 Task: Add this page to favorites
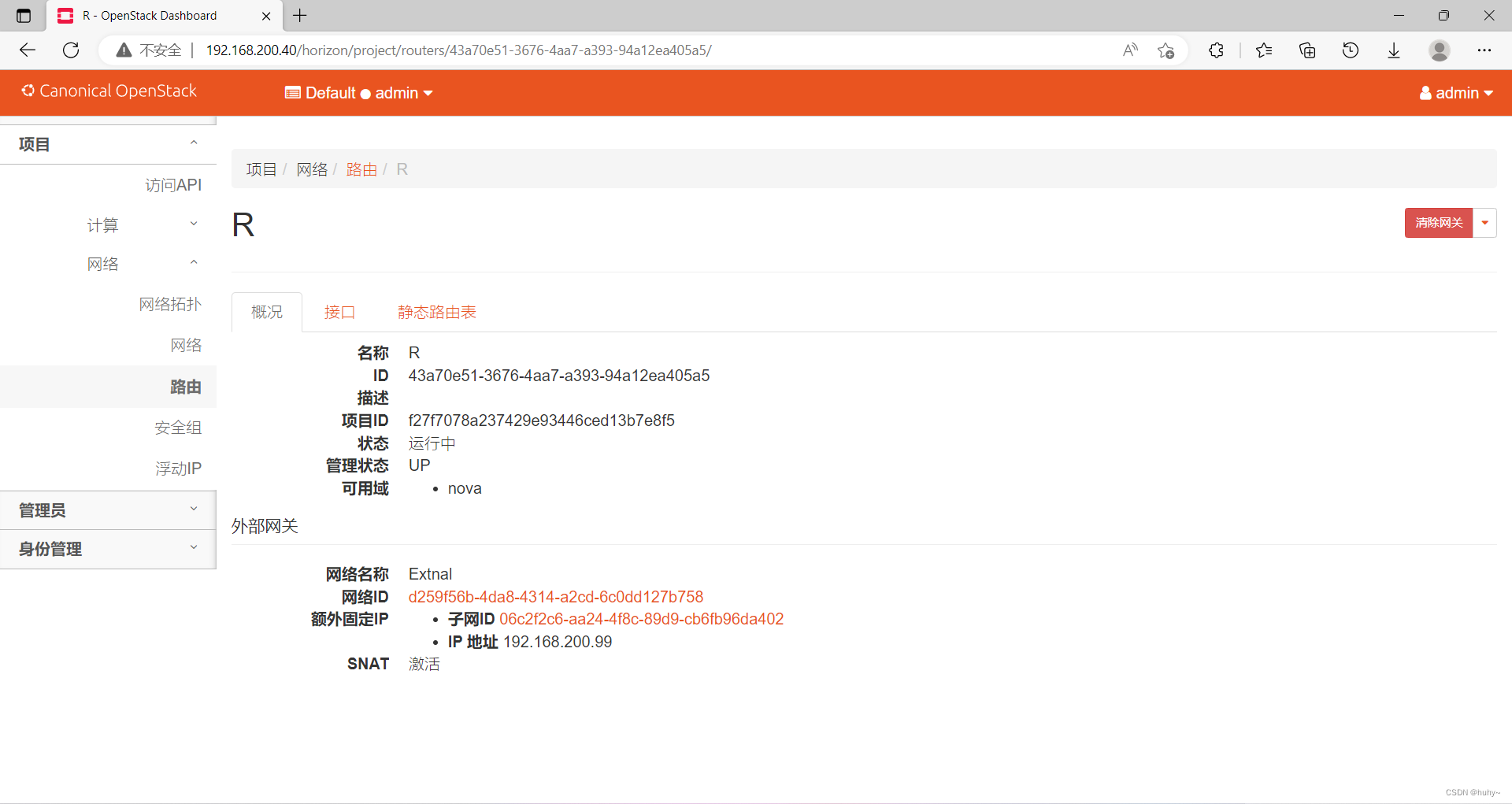pyautogui.click(x=1166, y=50)
